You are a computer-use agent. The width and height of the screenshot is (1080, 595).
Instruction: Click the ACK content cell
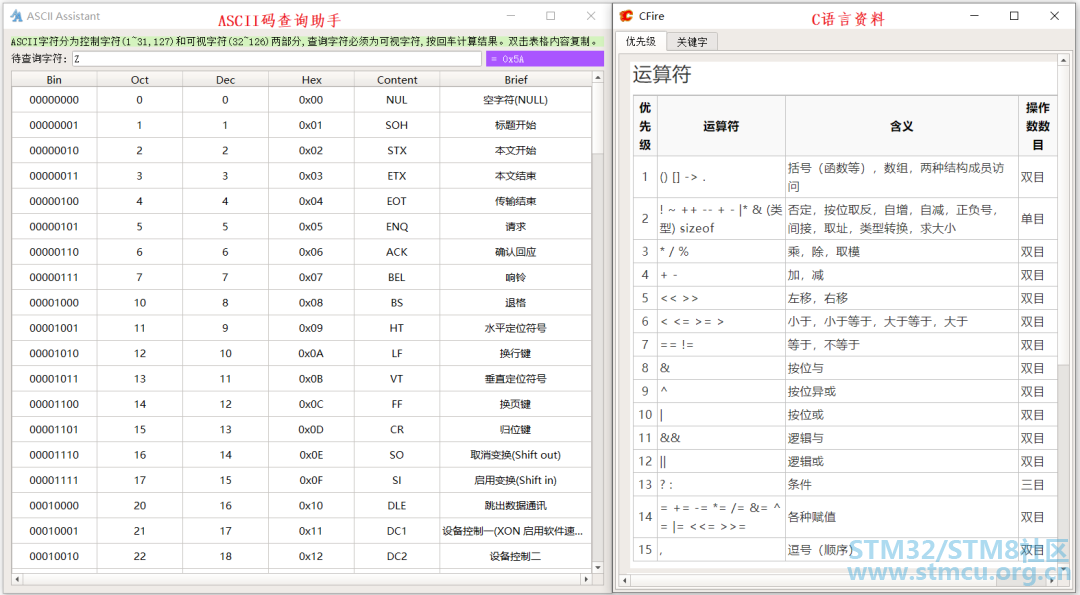coord(397,252)
